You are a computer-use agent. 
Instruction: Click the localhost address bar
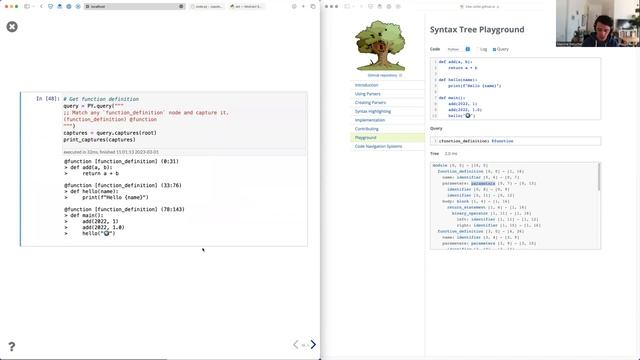[135, 7]
